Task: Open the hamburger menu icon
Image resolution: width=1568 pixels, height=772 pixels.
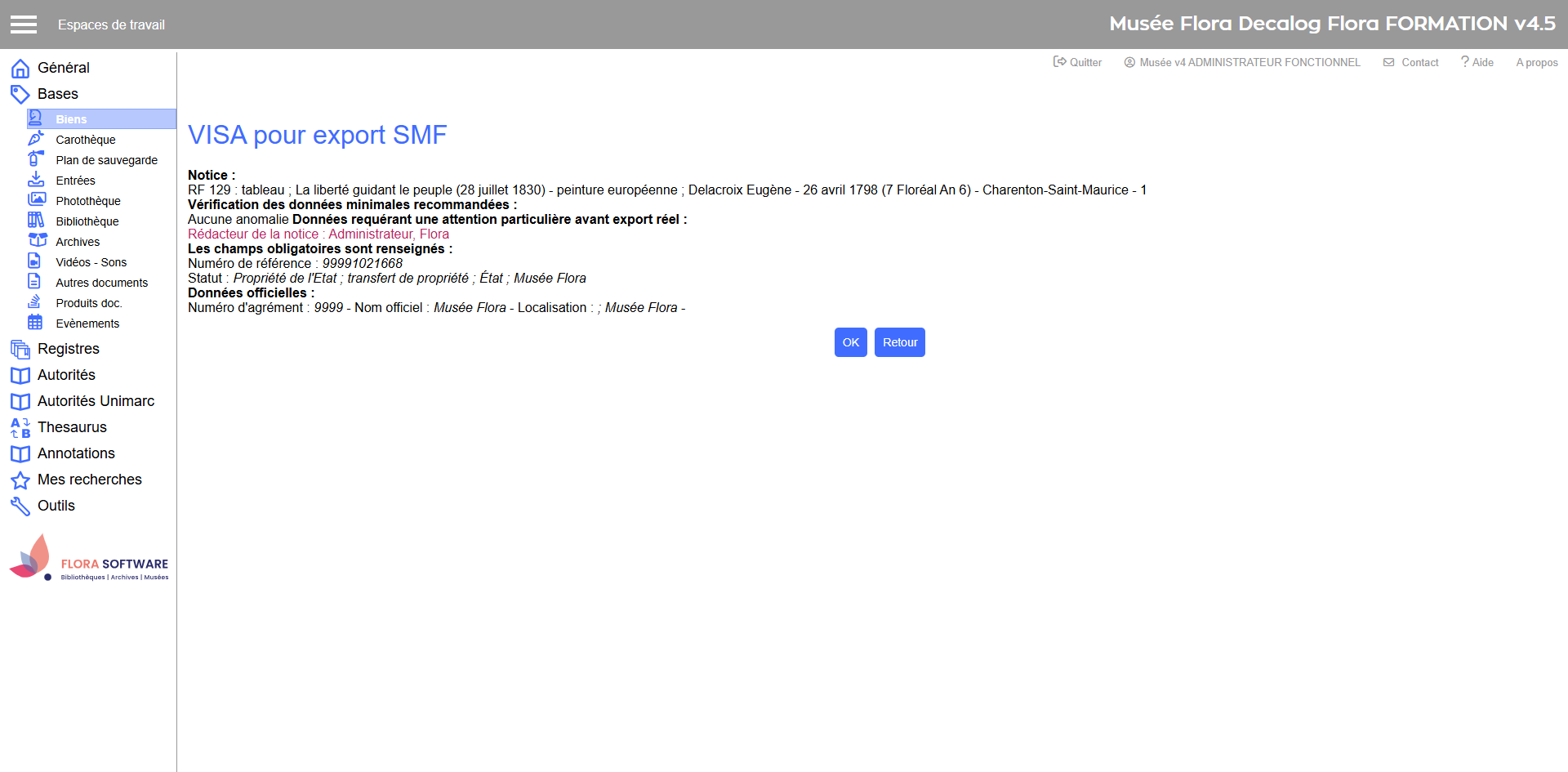Action: [24, 25]
